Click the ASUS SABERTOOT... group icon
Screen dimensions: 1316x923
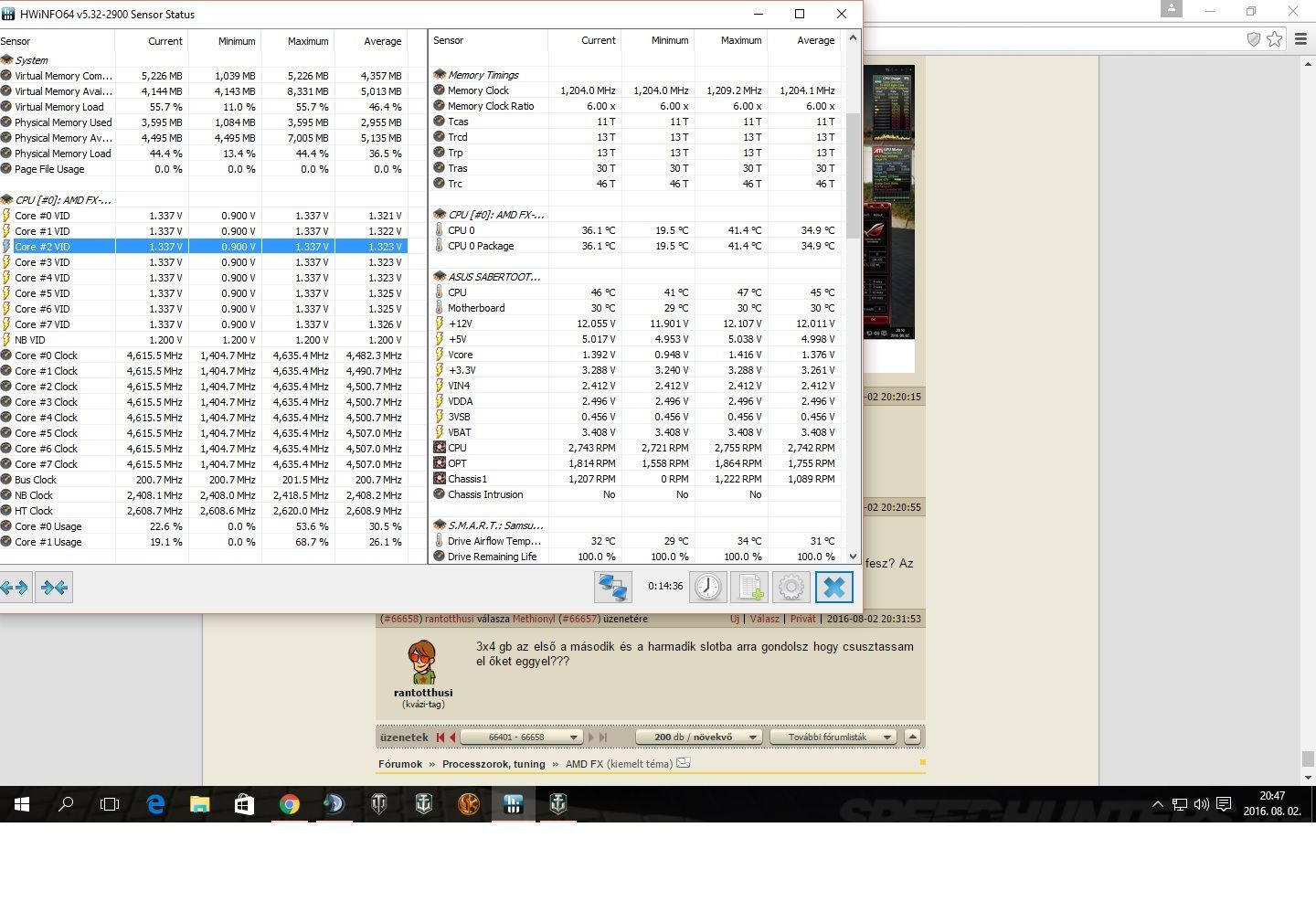[440, 277]
